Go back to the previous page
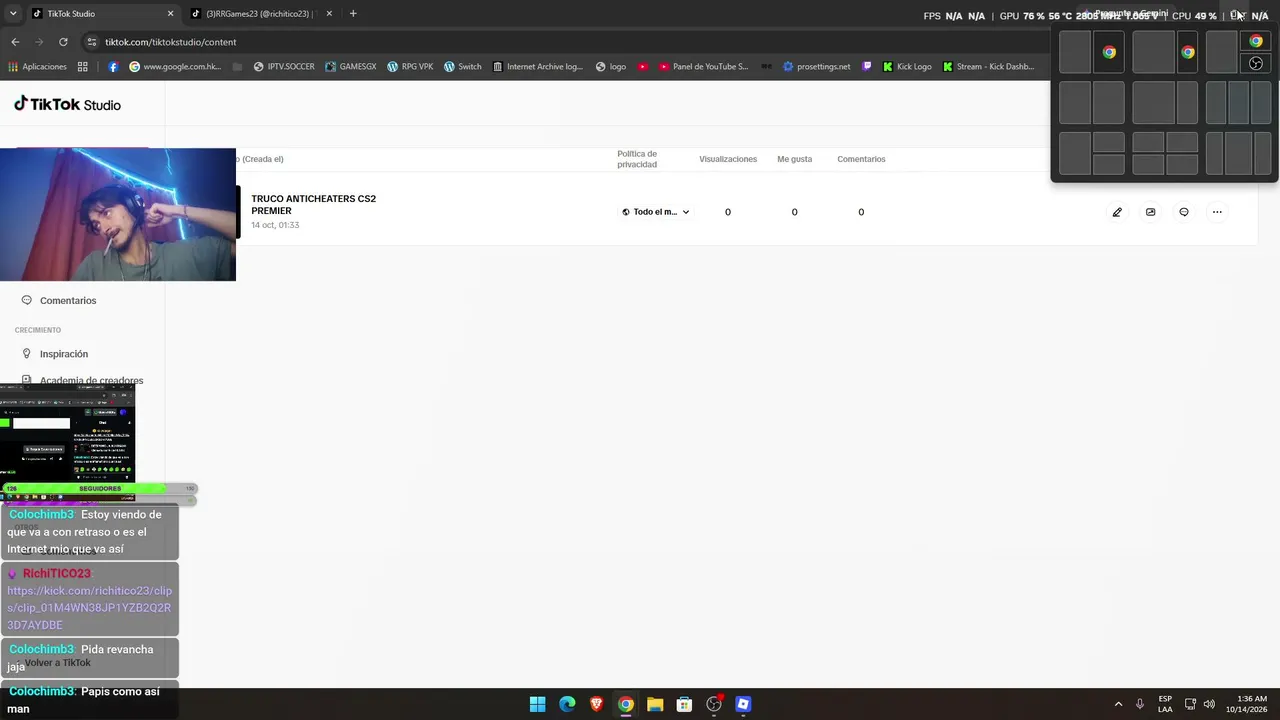The image size is (1280, 720). (x=15, y=42)
